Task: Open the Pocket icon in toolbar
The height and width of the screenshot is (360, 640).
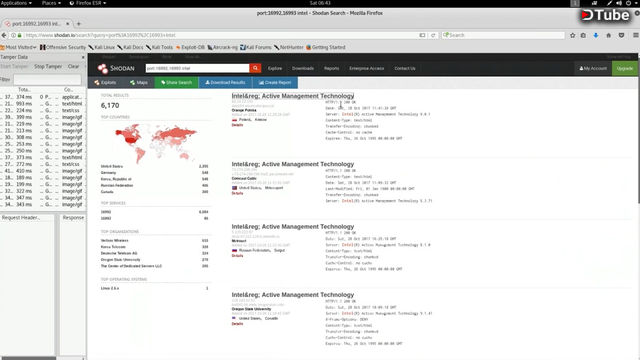Action: (x=621, y=36)
